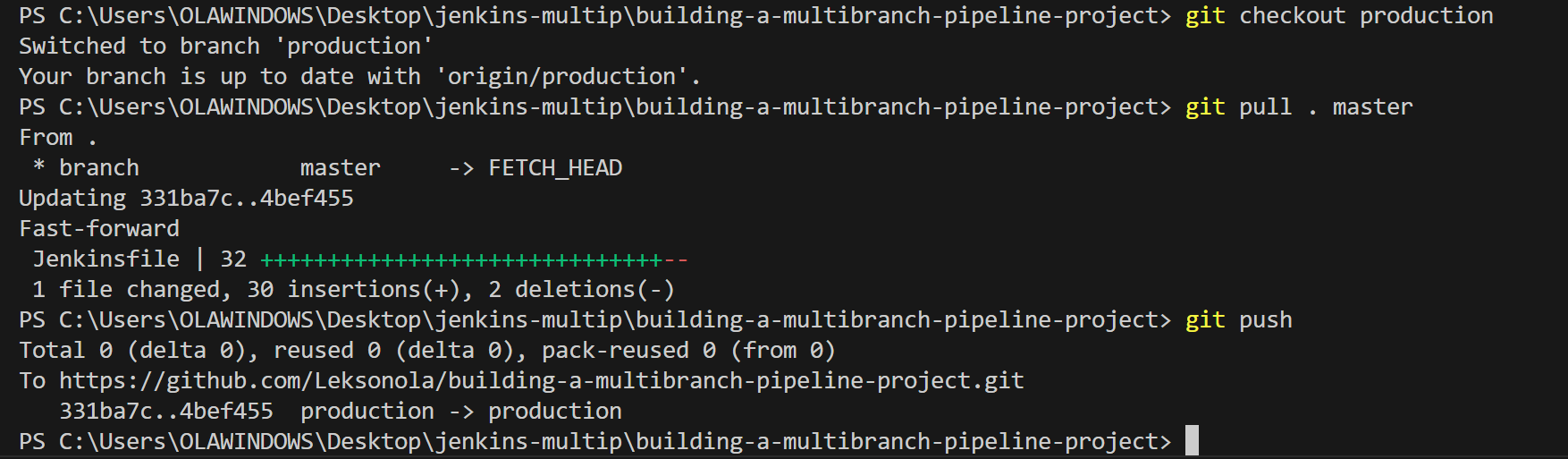Click the PS prompt path on first line
The width and height of the screenshot is (1568, 459).
(x=594, y=16)
